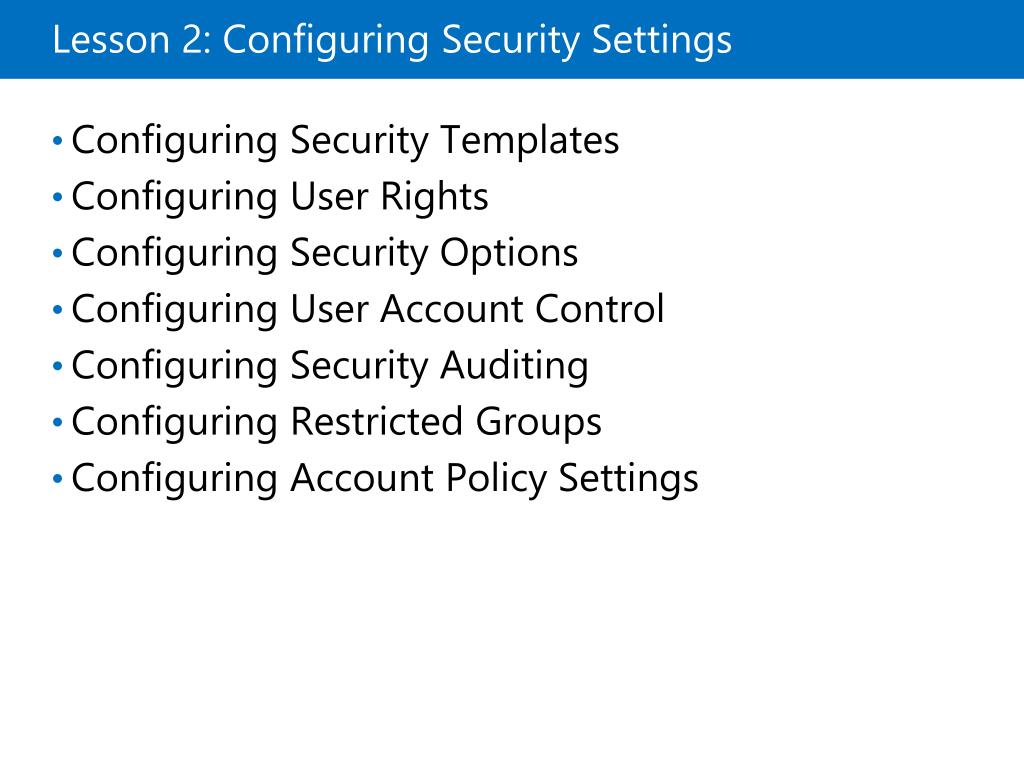Viewport: 1024px width, 768px height.
Task: Click the word 'Policy' in last bullet
Action: [496, 478]
